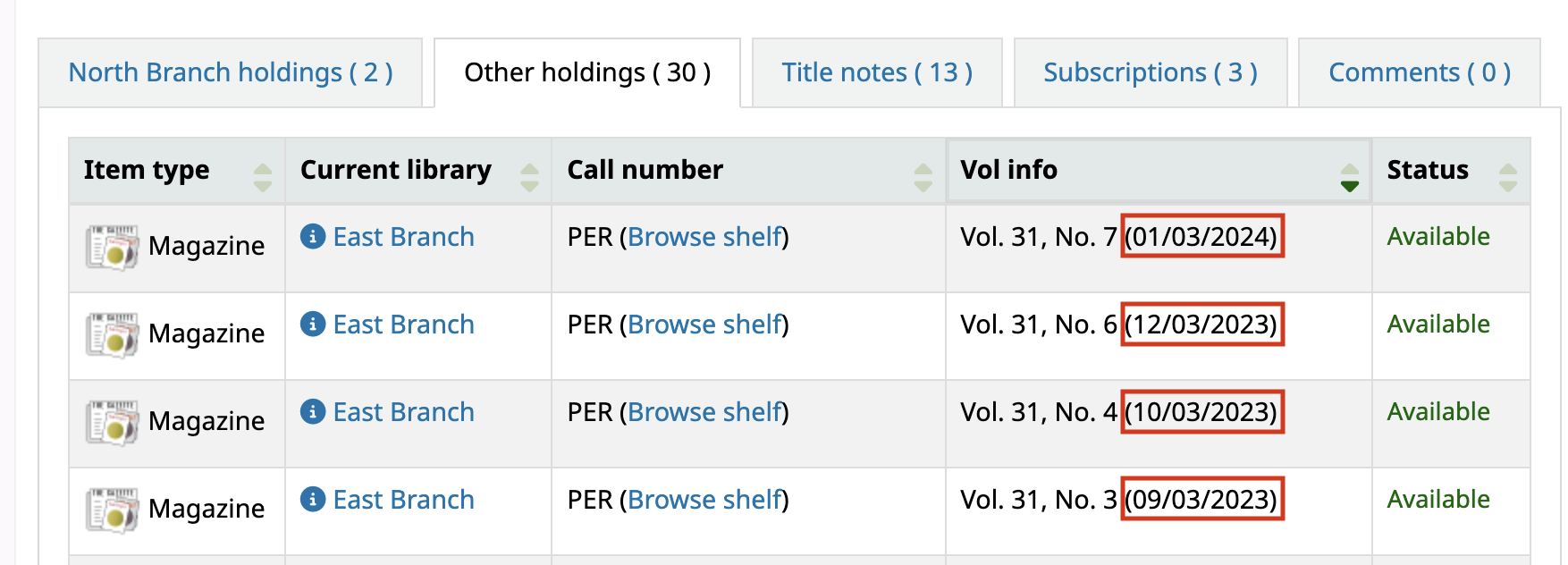Click Magazine icon in the 09/03/2023 row
Screen dimensions: 1568x565
tap(112, 510)
